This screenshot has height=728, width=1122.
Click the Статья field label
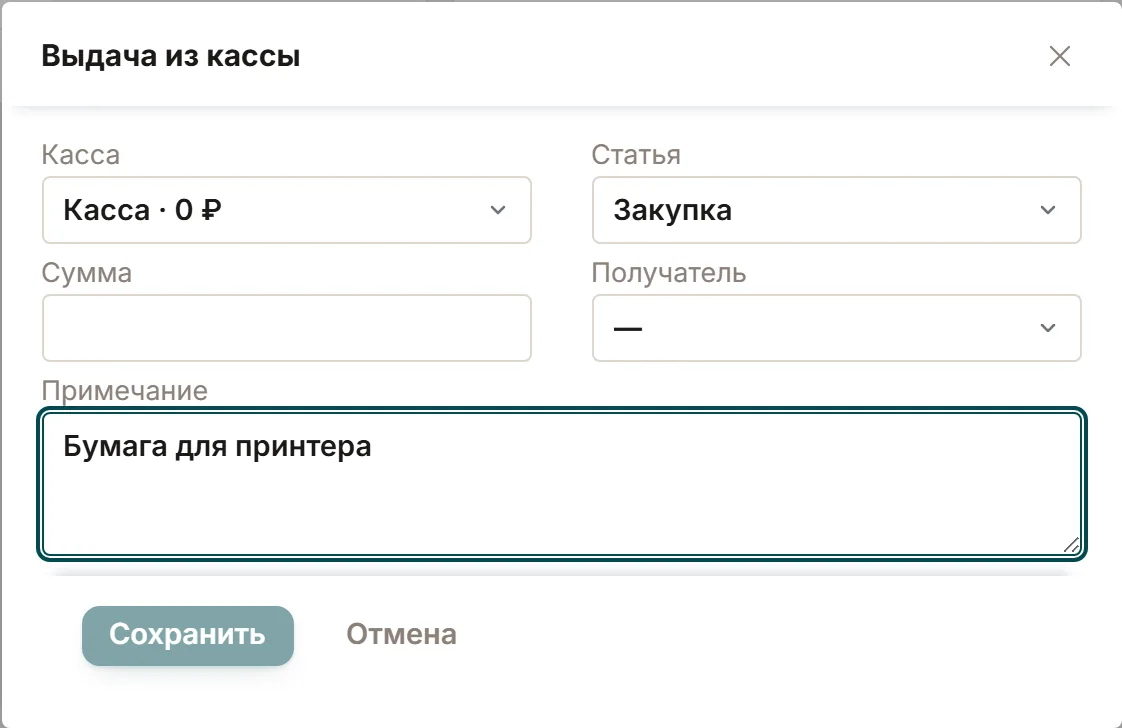click(636, 155)
